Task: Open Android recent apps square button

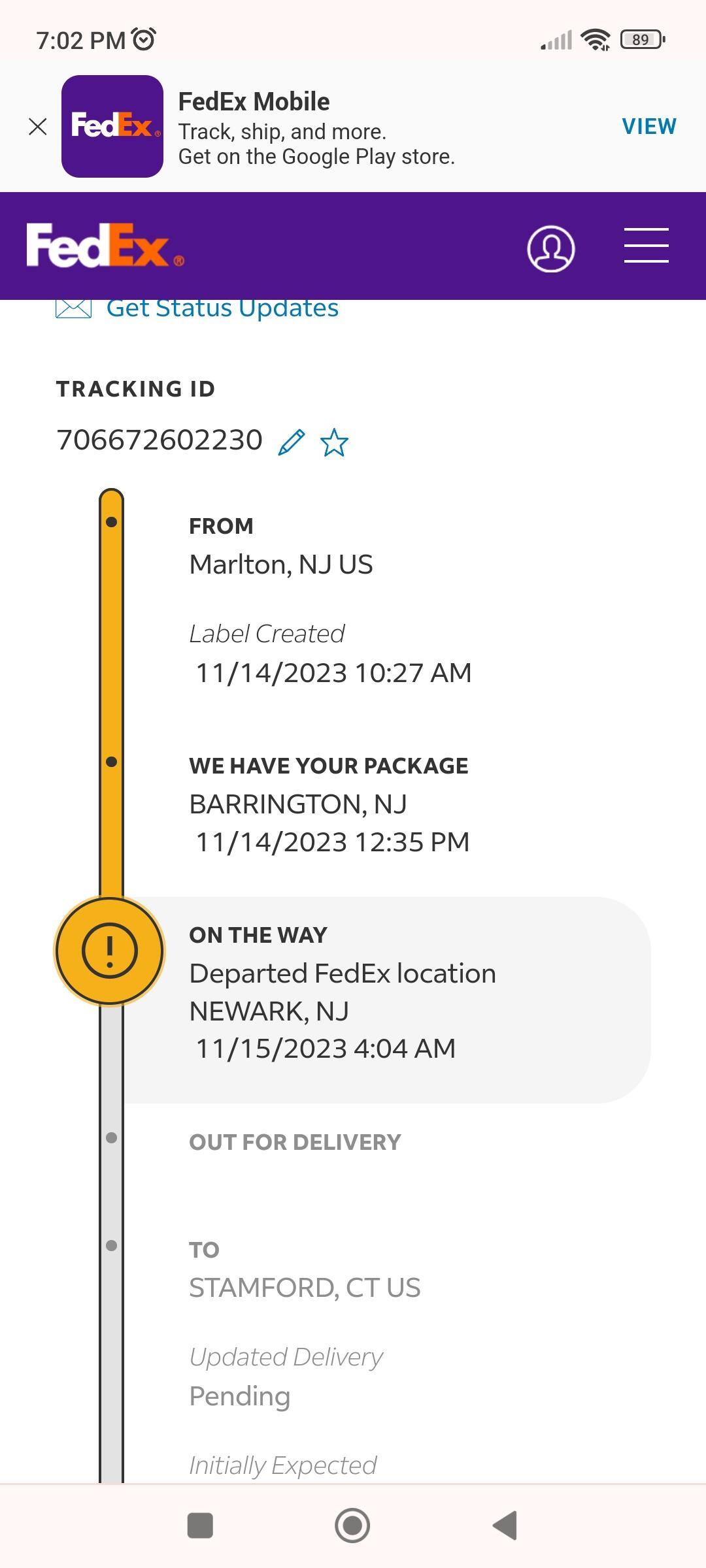Action: coord(200,1526)
